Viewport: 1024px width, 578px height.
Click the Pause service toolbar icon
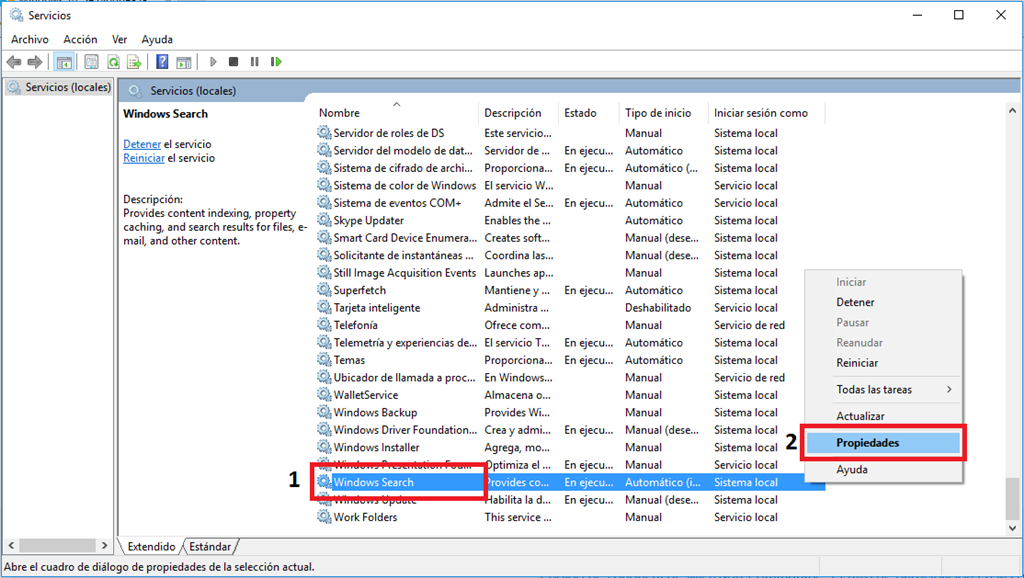(x=255, y=62)
